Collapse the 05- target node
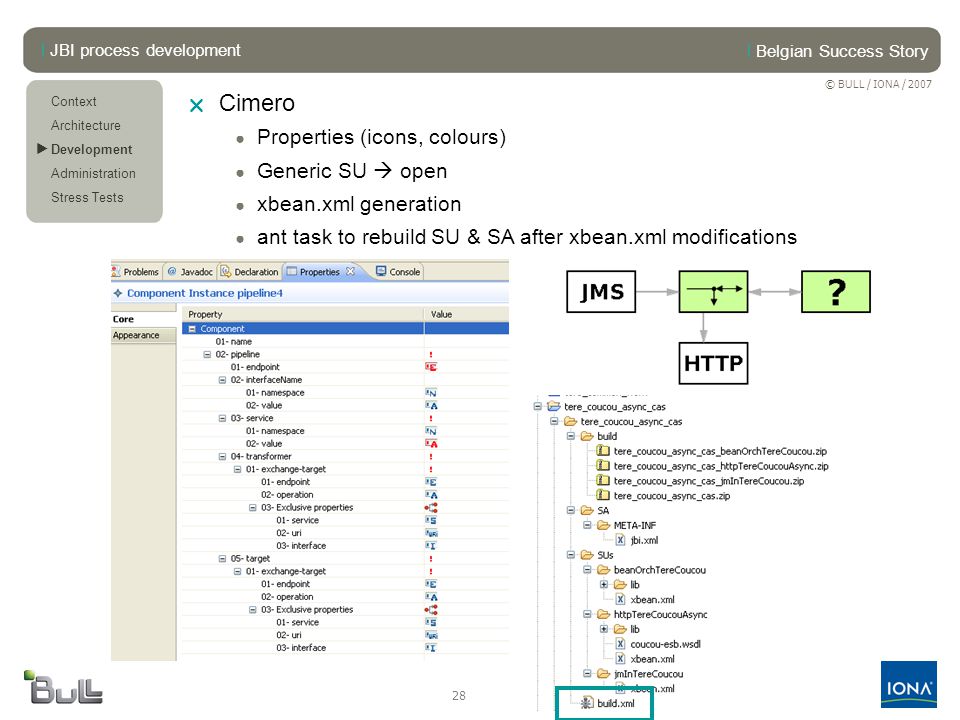 [x=222, y=558]
